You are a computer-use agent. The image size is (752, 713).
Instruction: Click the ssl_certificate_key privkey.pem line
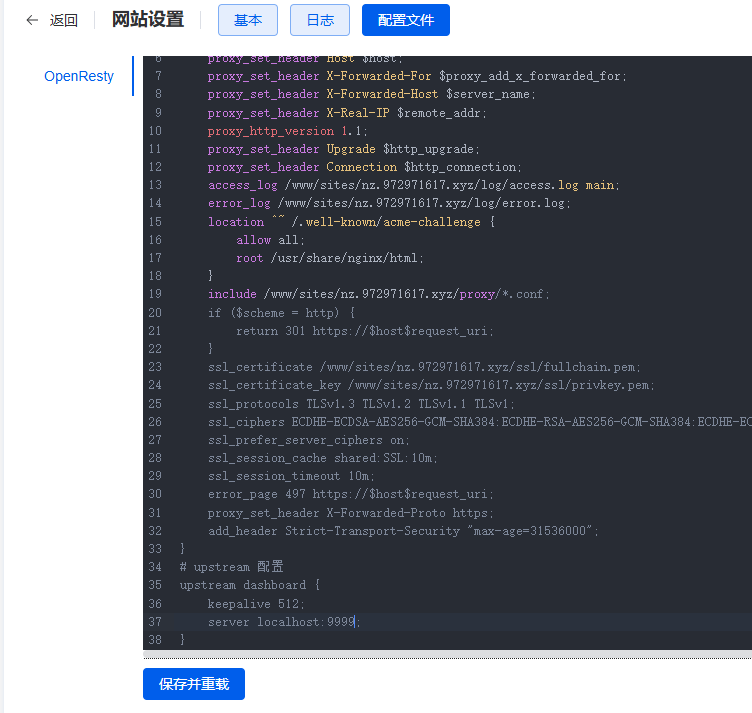(431, 385)
